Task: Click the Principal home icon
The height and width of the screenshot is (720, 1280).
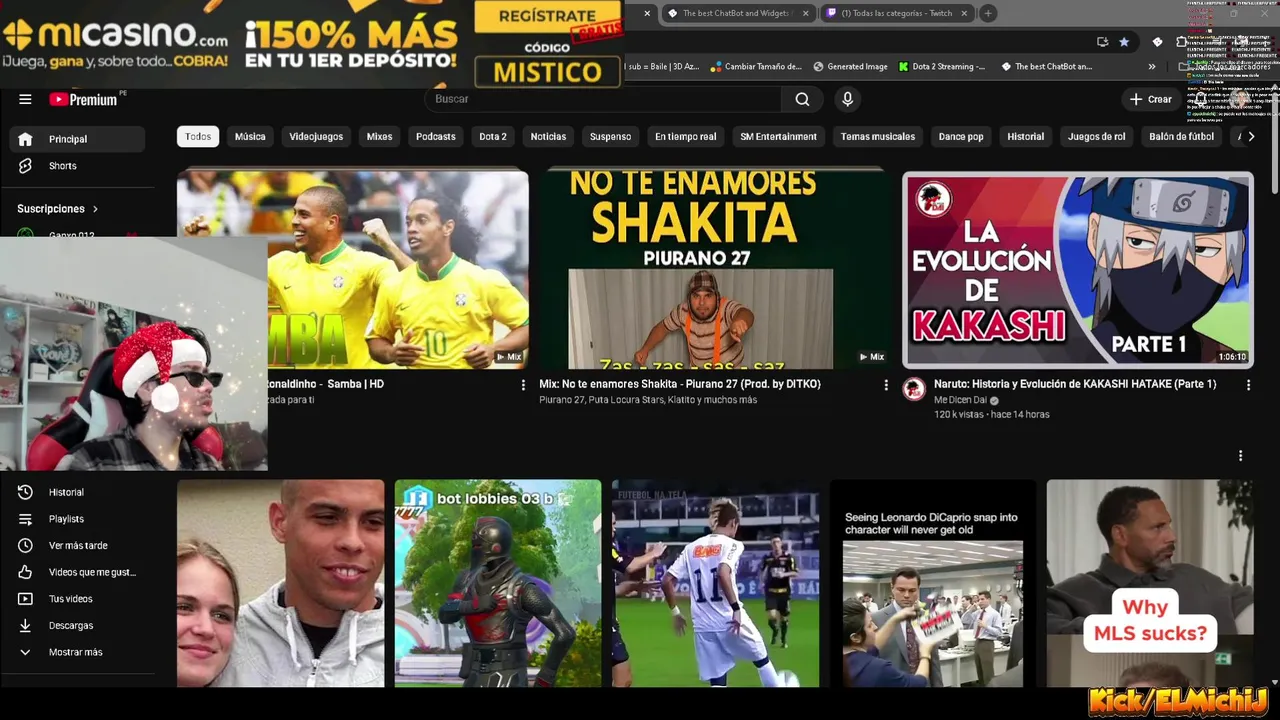Action: 25,139
